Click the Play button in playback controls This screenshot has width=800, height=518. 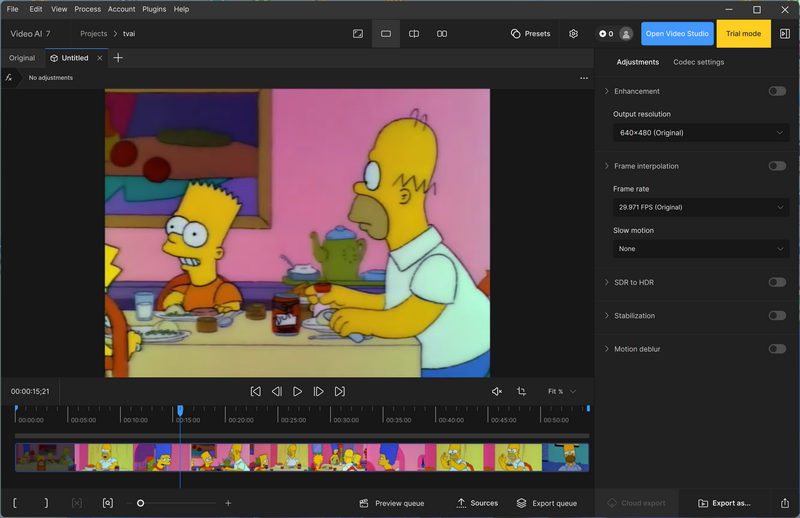coord(297,392)
